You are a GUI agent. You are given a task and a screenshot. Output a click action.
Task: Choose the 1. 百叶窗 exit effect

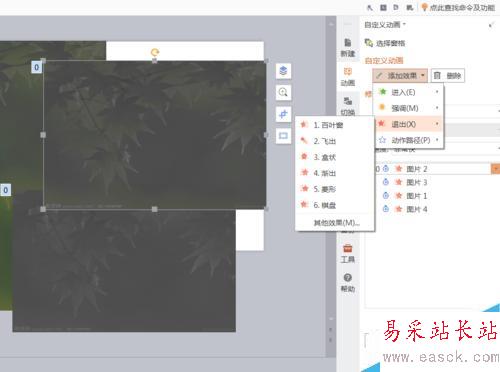(x=335, y=125)
